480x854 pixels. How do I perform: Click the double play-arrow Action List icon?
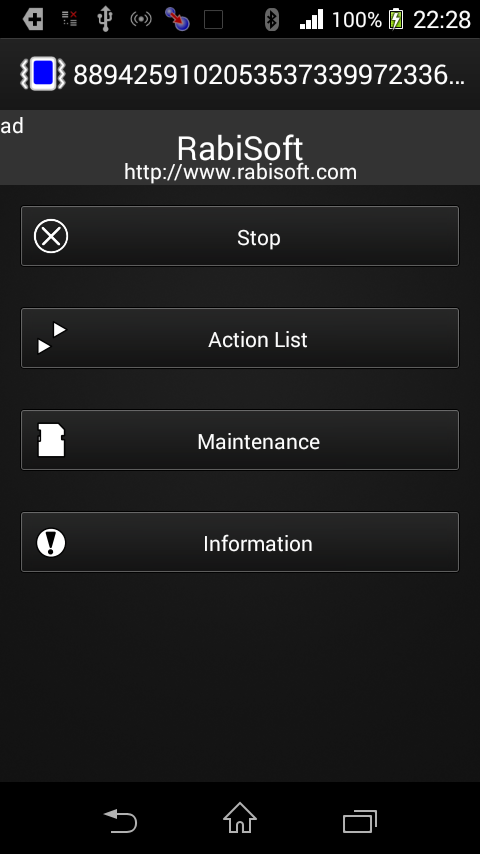coord(51,338)
